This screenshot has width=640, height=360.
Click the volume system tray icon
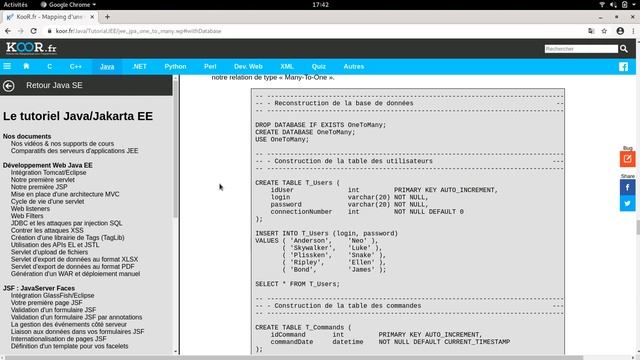coord(613,4)
